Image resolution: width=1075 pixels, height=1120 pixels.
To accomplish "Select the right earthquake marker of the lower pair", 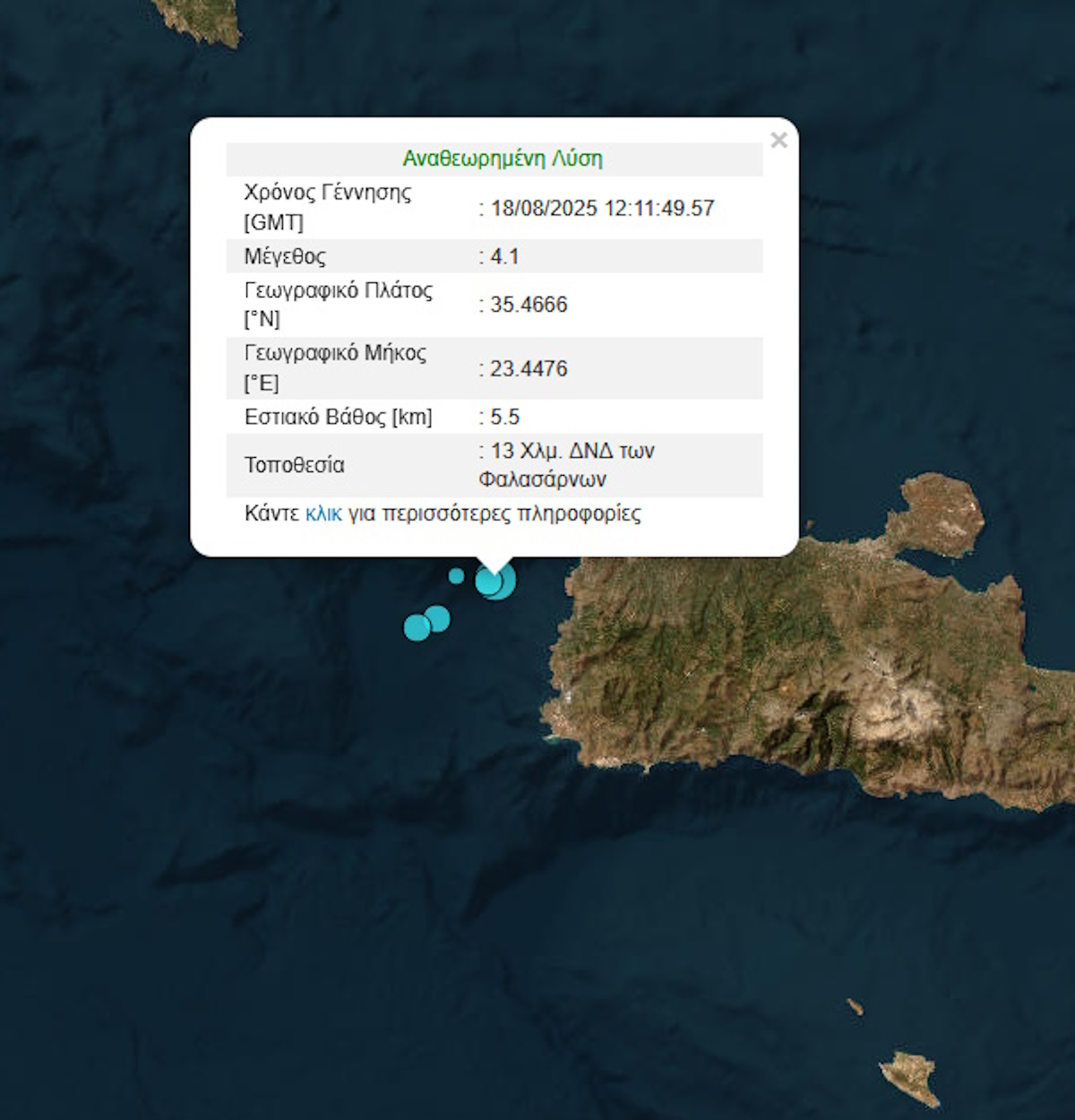I will (437, 618).
